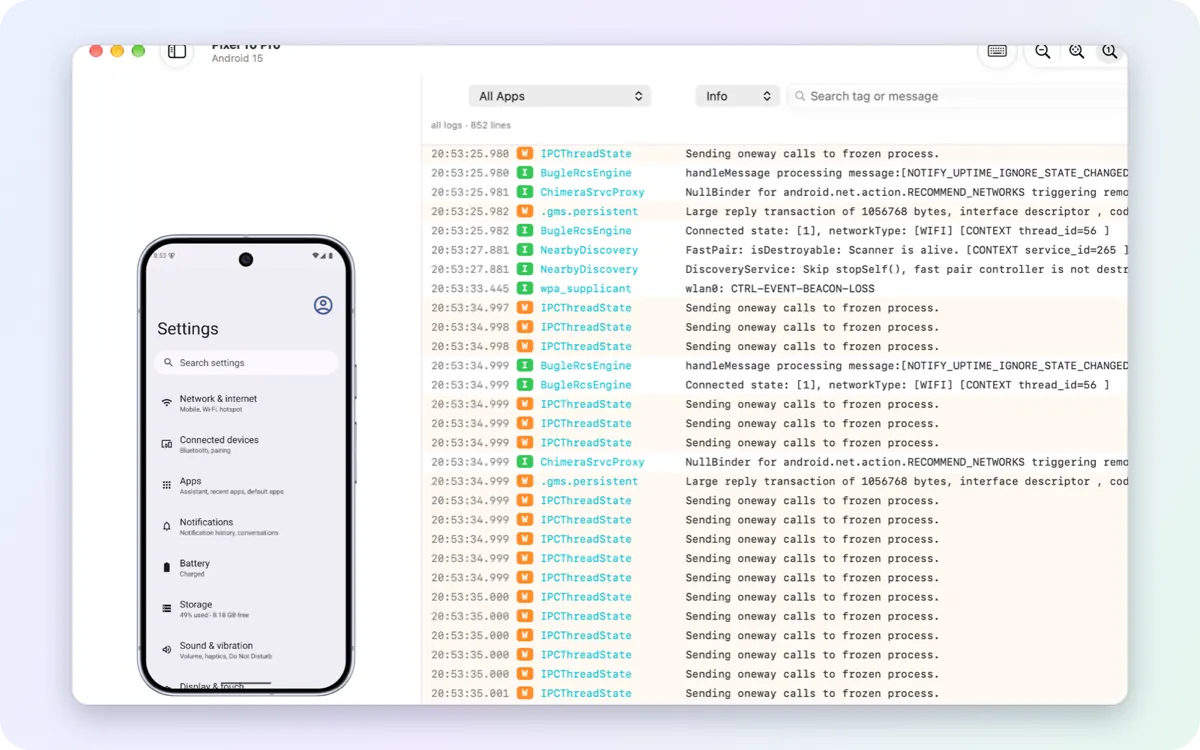Image resolution: width=1200 pixels, height=750 pixels.
Task: Tap phone status bar clock 8:53
Action: (159, 256)
